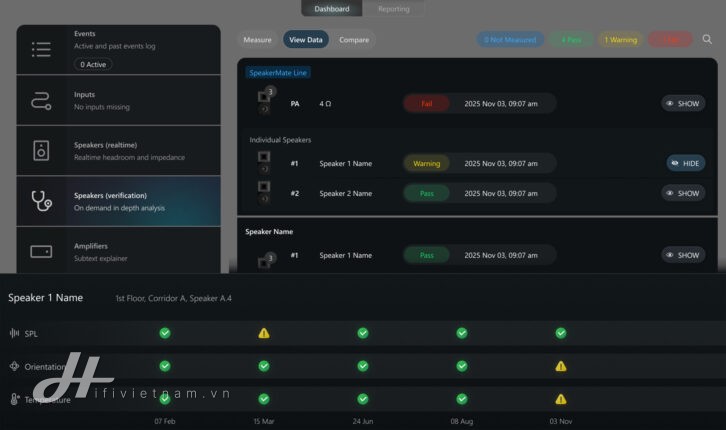
Task: Click the Measure button
Action: pos(257,40)
